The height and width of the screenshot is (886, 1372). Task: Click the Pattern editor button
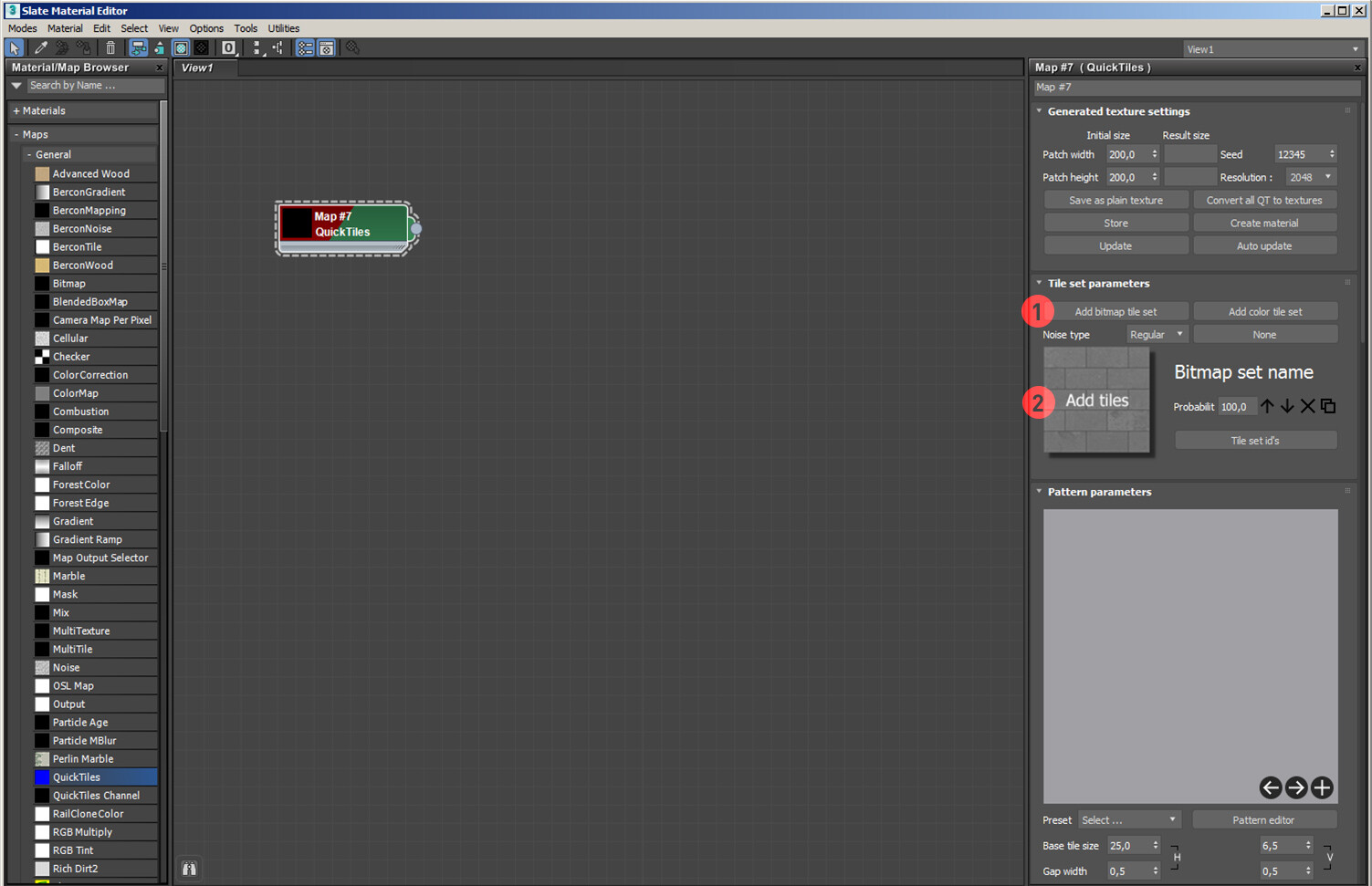coord(1263,820)
